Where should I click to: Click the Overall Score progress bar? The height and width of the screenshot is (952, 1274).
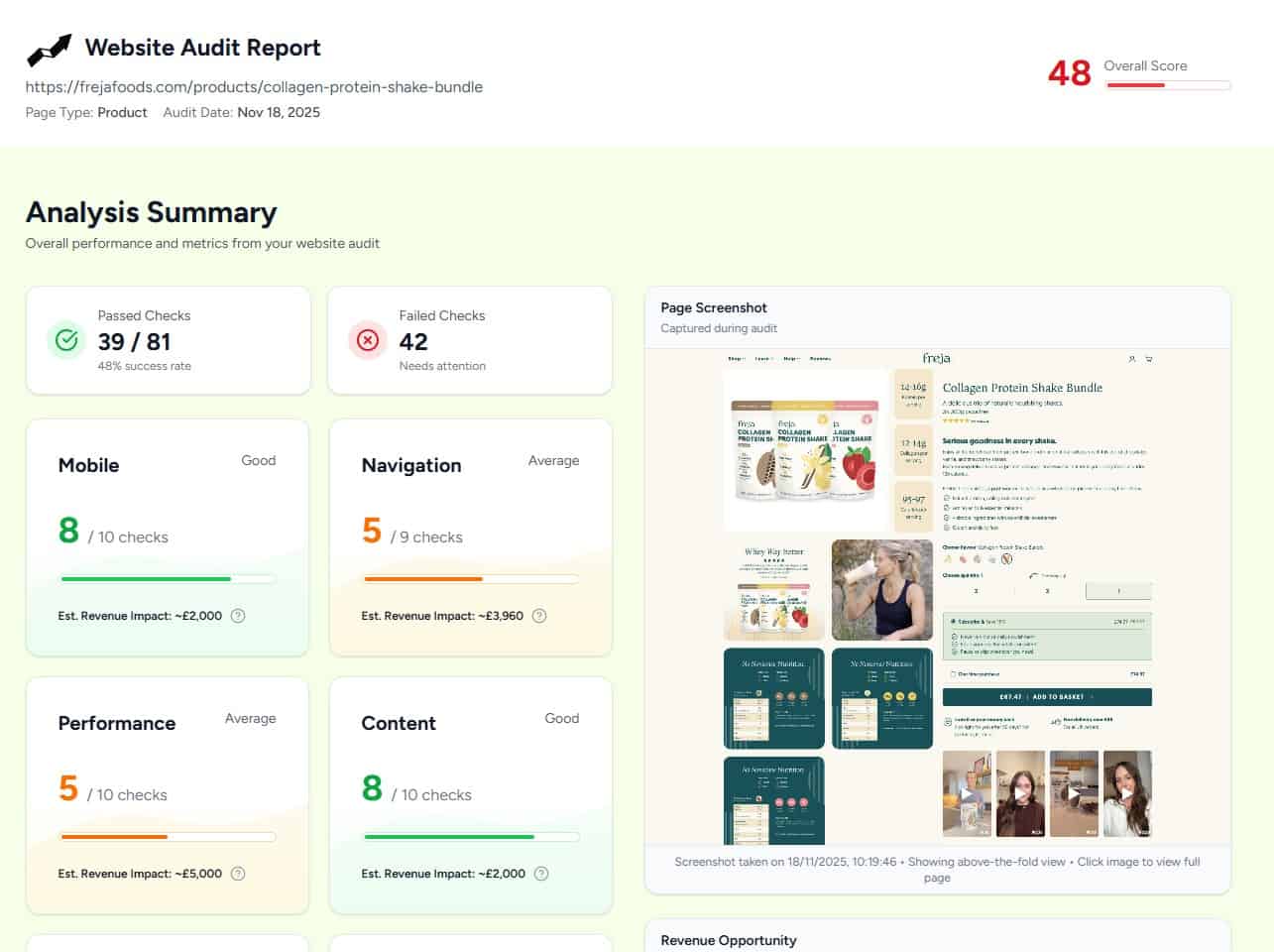click(1168, 85)
